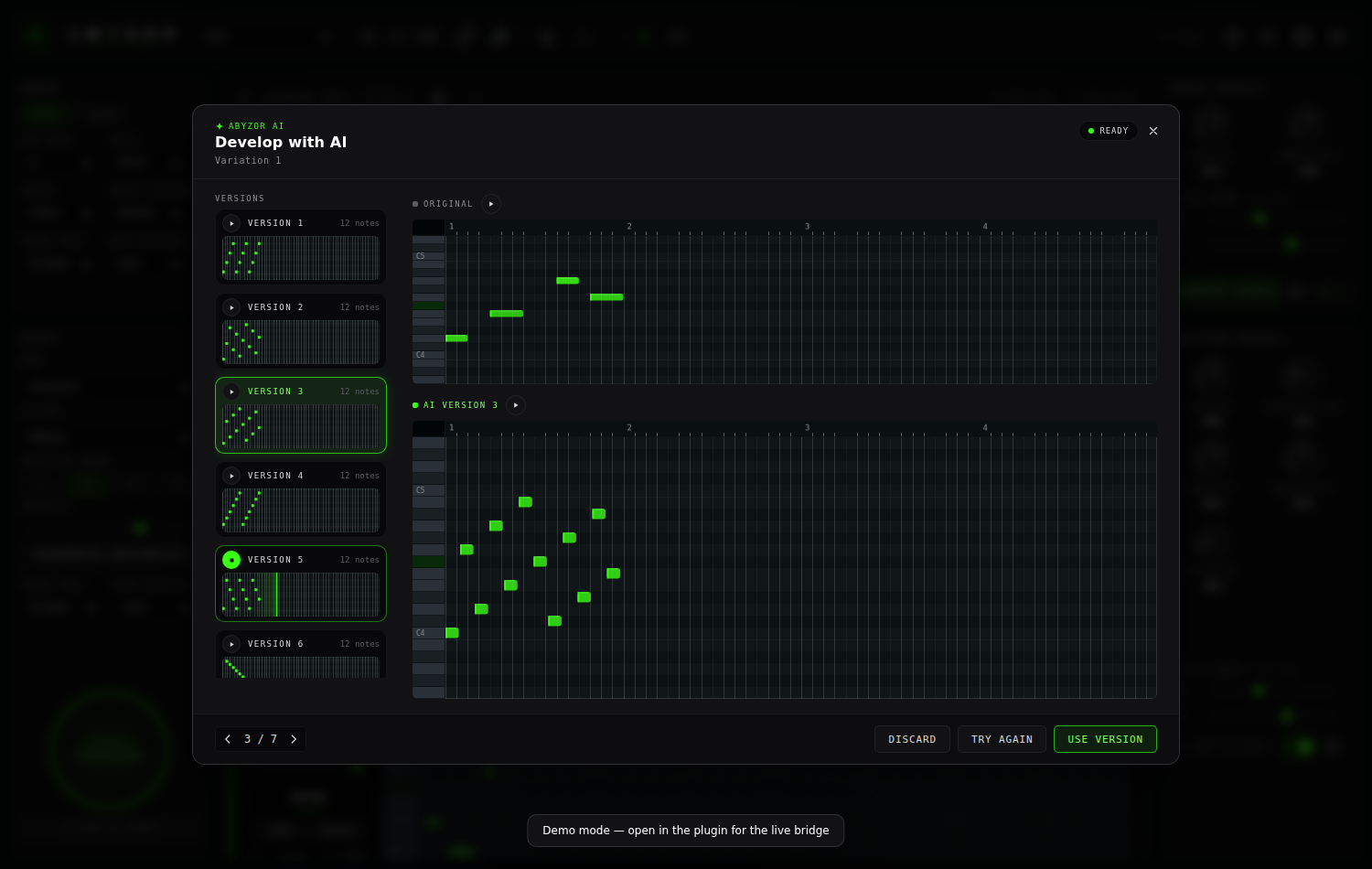
Task: Select the C4 note in AI Version 3 roll
Action: [452, 633]
